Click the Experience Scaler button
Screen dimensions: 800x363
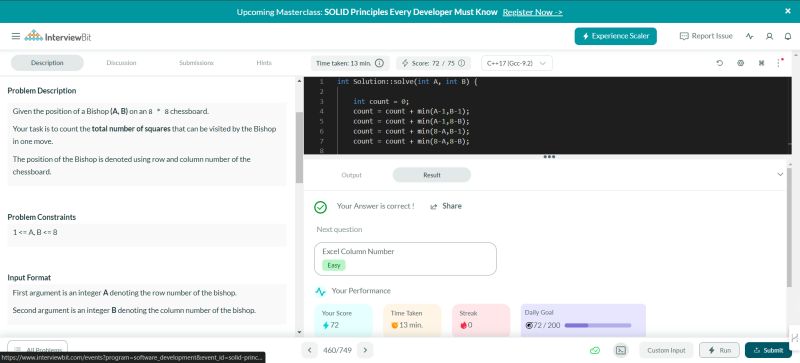coord(615,36)
